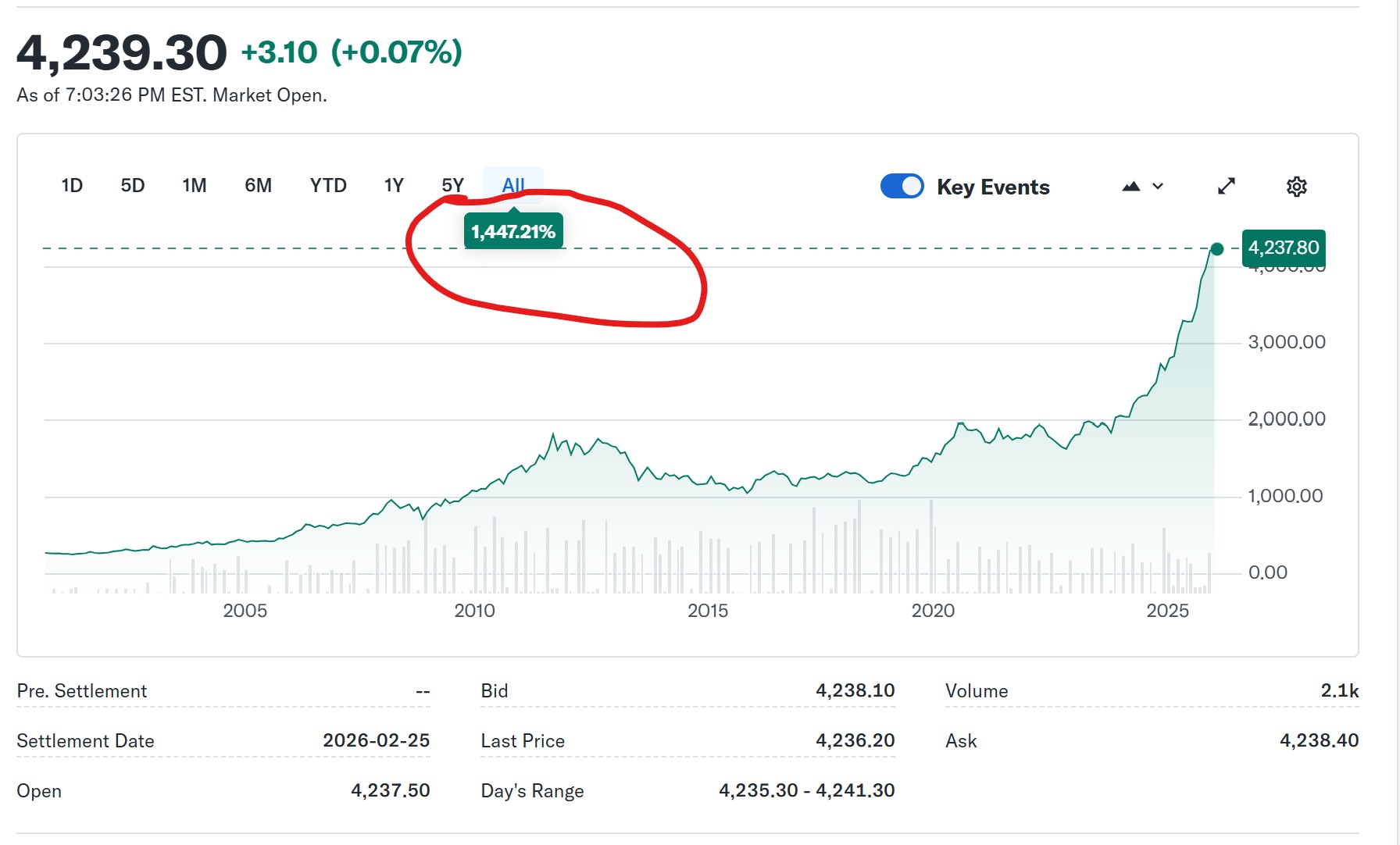Click the Day's Range label
Viewport: 1400px width, 845px height.
point(532,791)
